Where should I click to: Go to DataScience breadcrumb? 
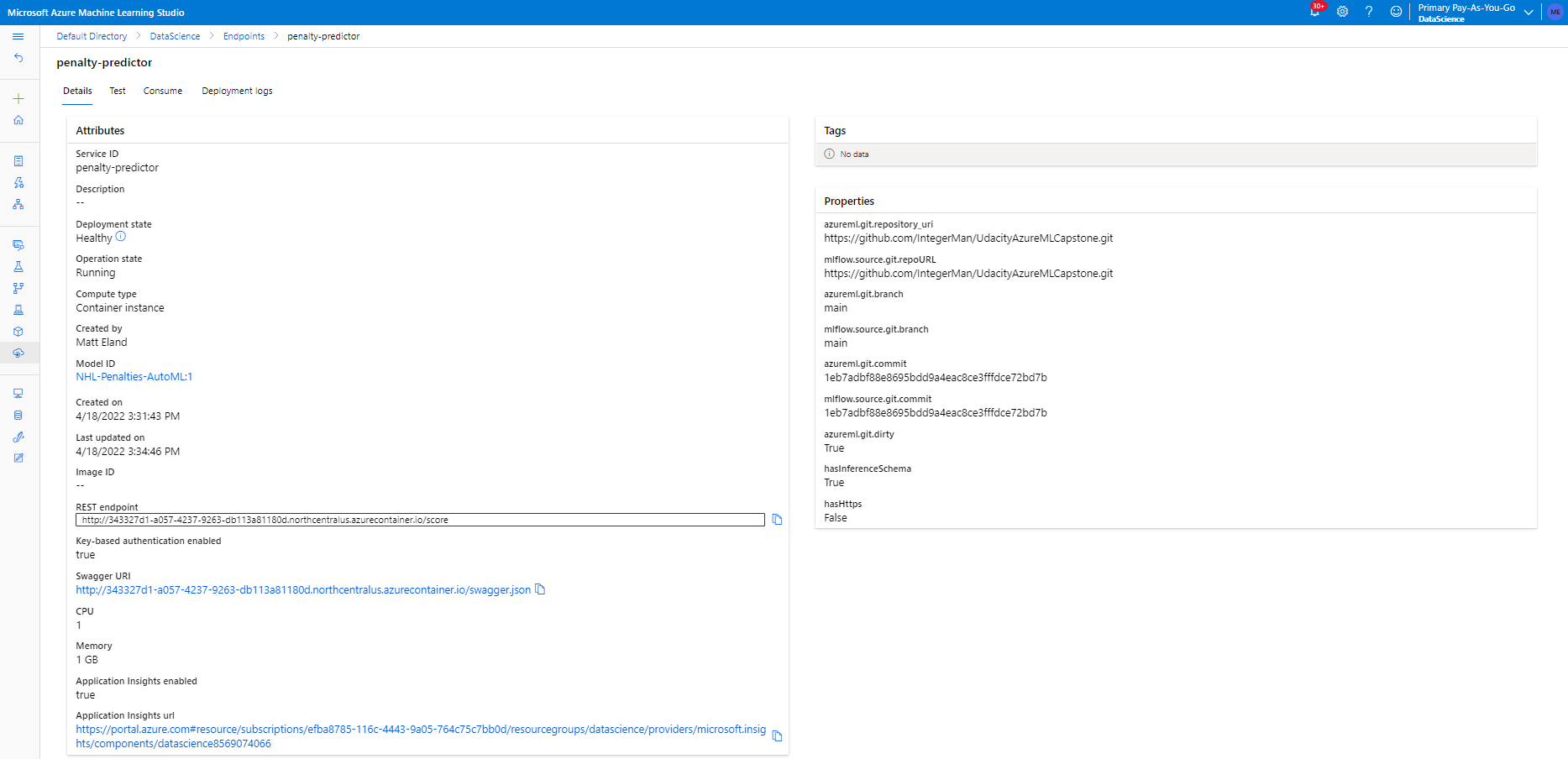[175, 36]
